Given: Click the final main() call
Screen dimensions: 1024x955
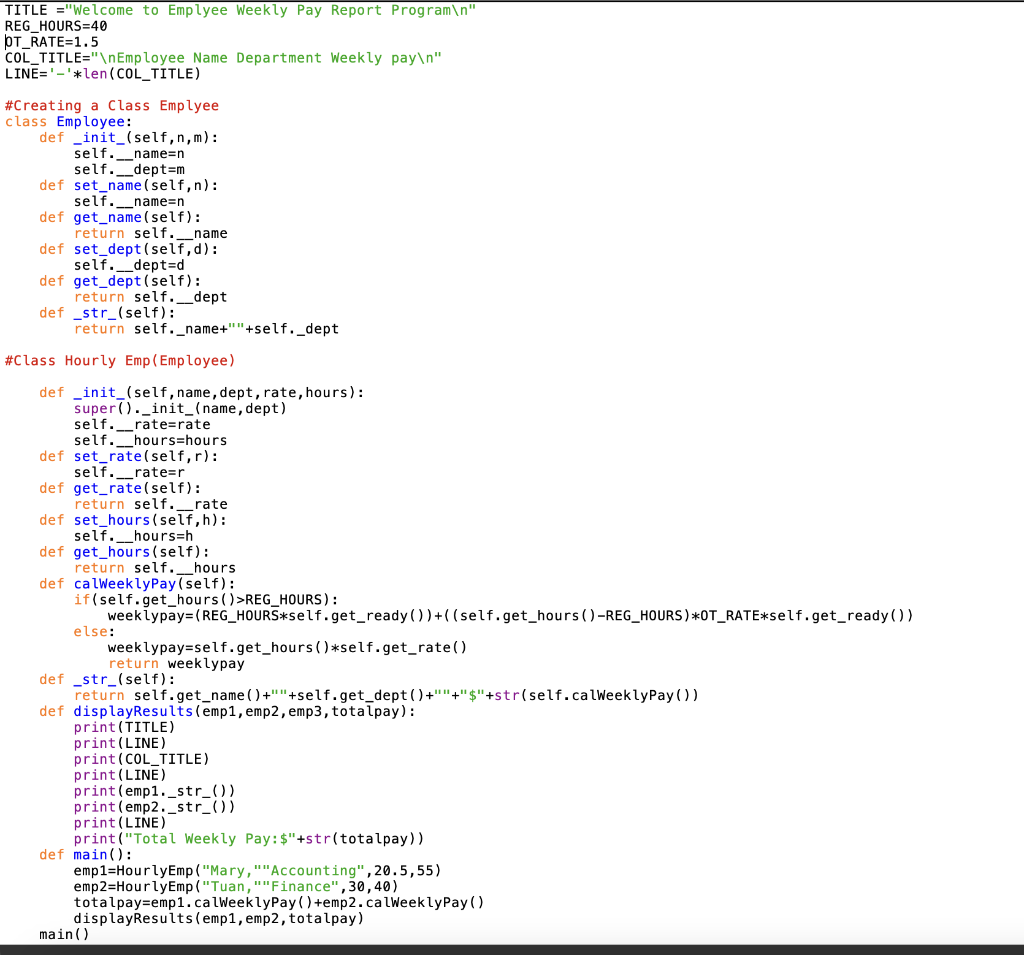Looking at the screenshot, I should click(58, 934).
